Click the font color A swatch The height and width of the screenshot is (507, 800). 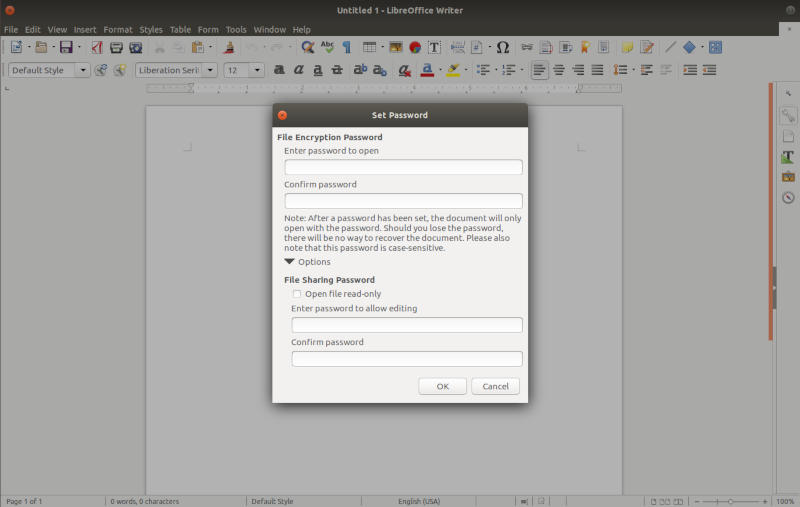click(428, 70)
